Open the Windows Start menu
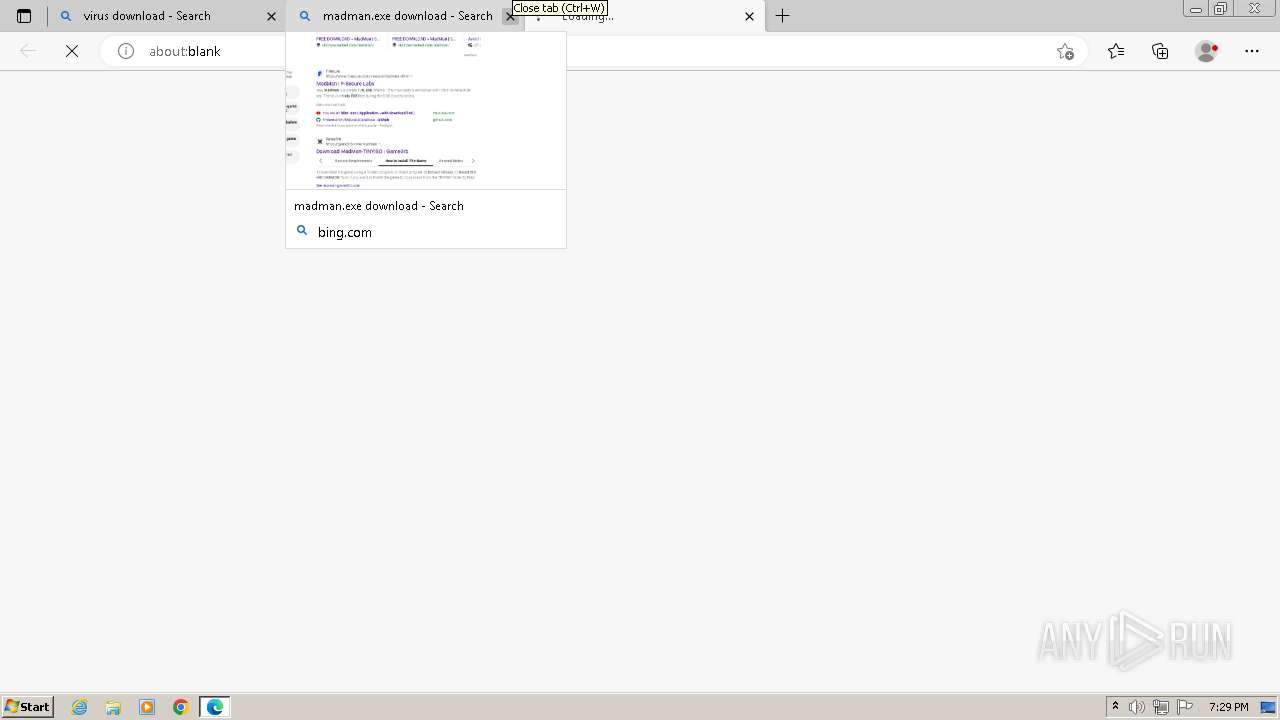Viewport: 1280px width, 720px height. click(x=27, y=707)
